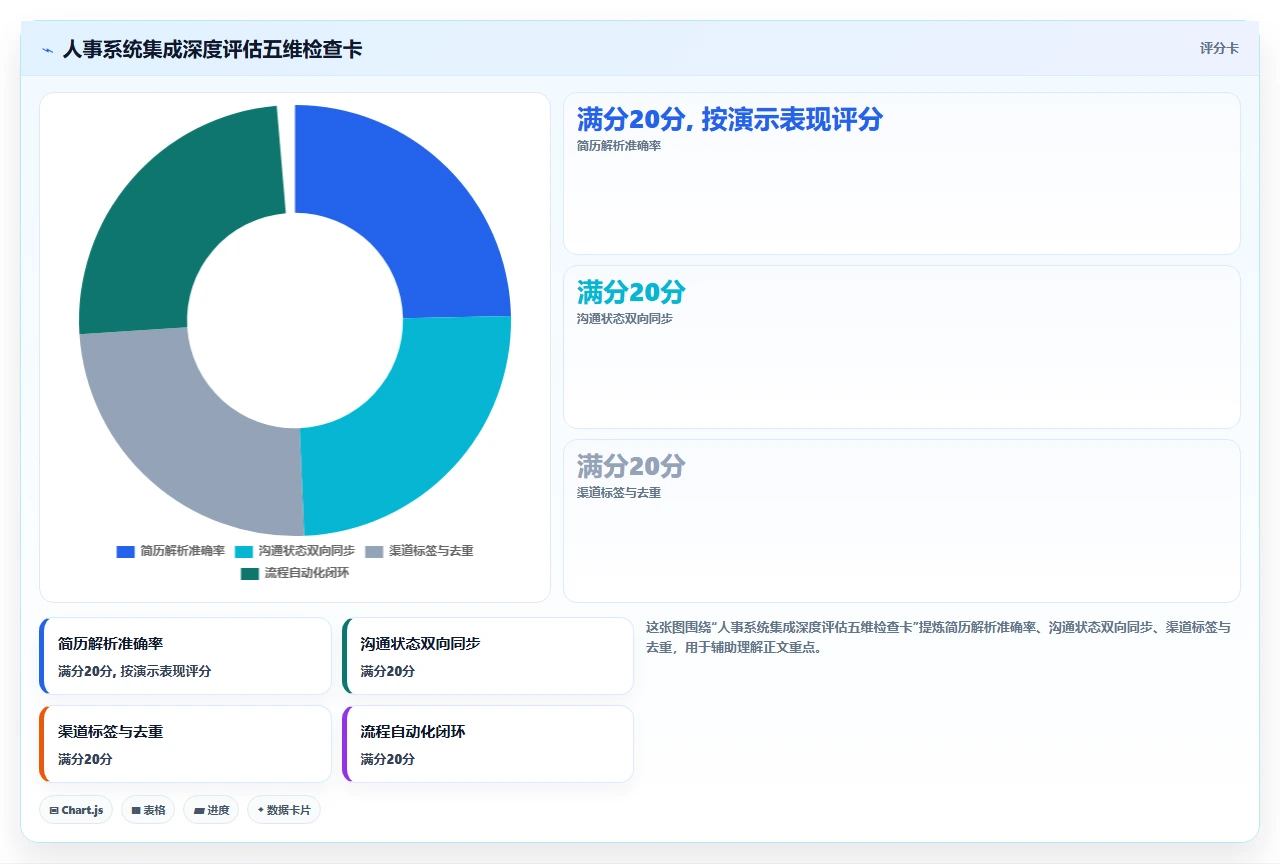Click the icon in the 进度 tag
Viewport: 1280px width, 864px height.
click(198, 811)
